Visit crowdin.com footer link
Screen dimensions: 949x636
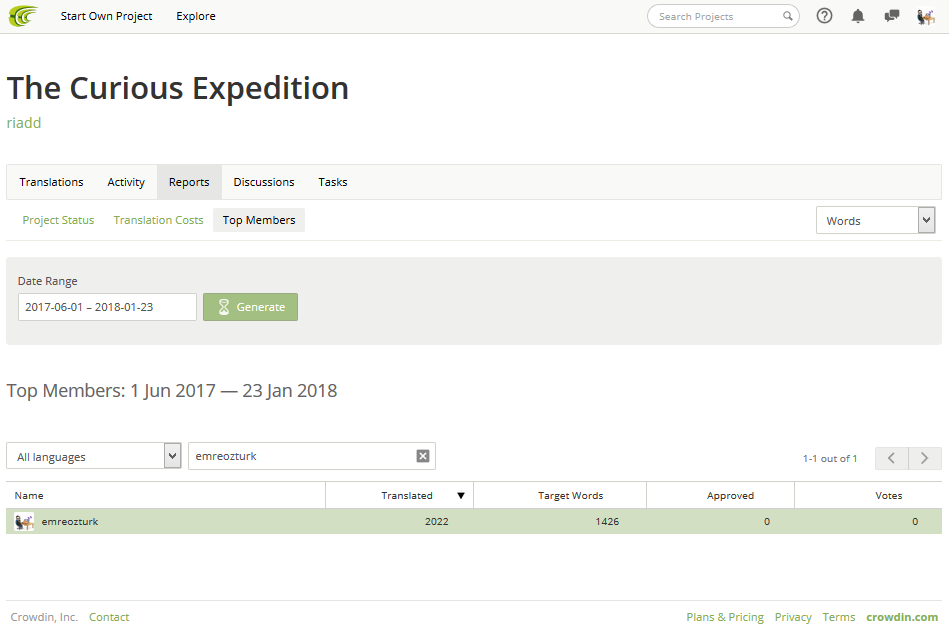pyautogui.click(x=902, y=617)
